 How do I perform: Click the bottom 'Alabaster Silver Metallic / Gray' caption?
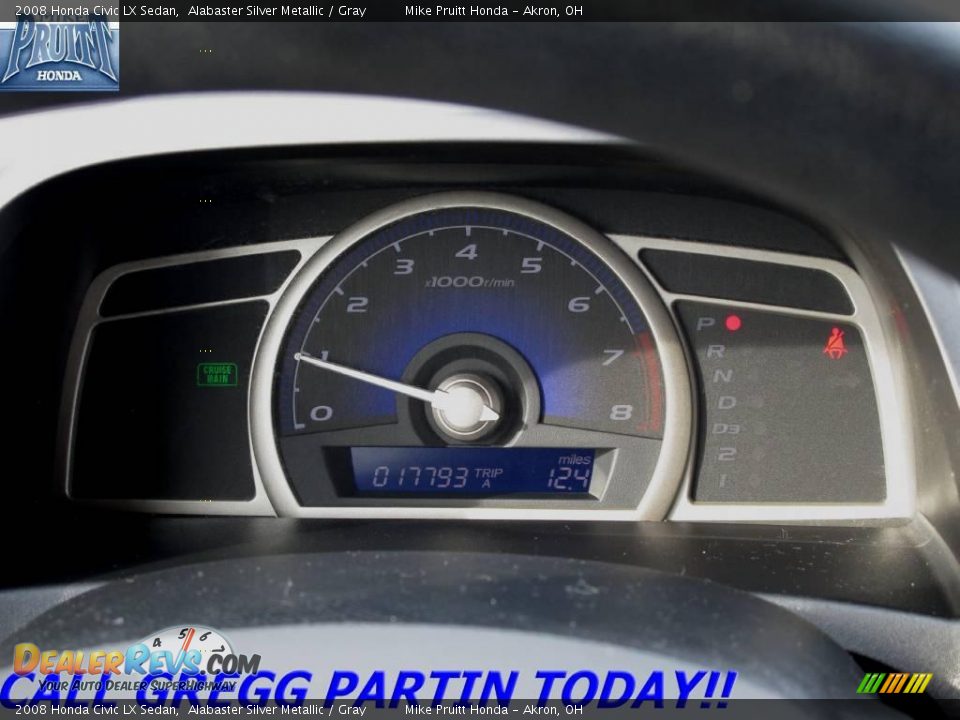pos(277,710)
